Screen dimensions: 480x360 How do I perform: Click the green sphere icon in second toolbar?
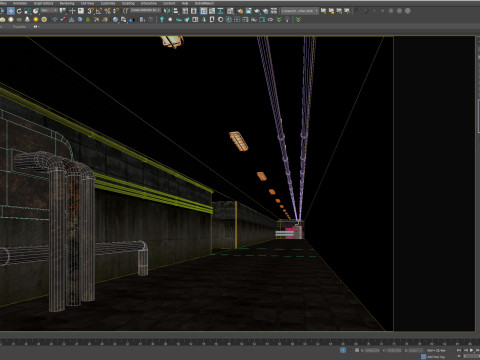88,20
